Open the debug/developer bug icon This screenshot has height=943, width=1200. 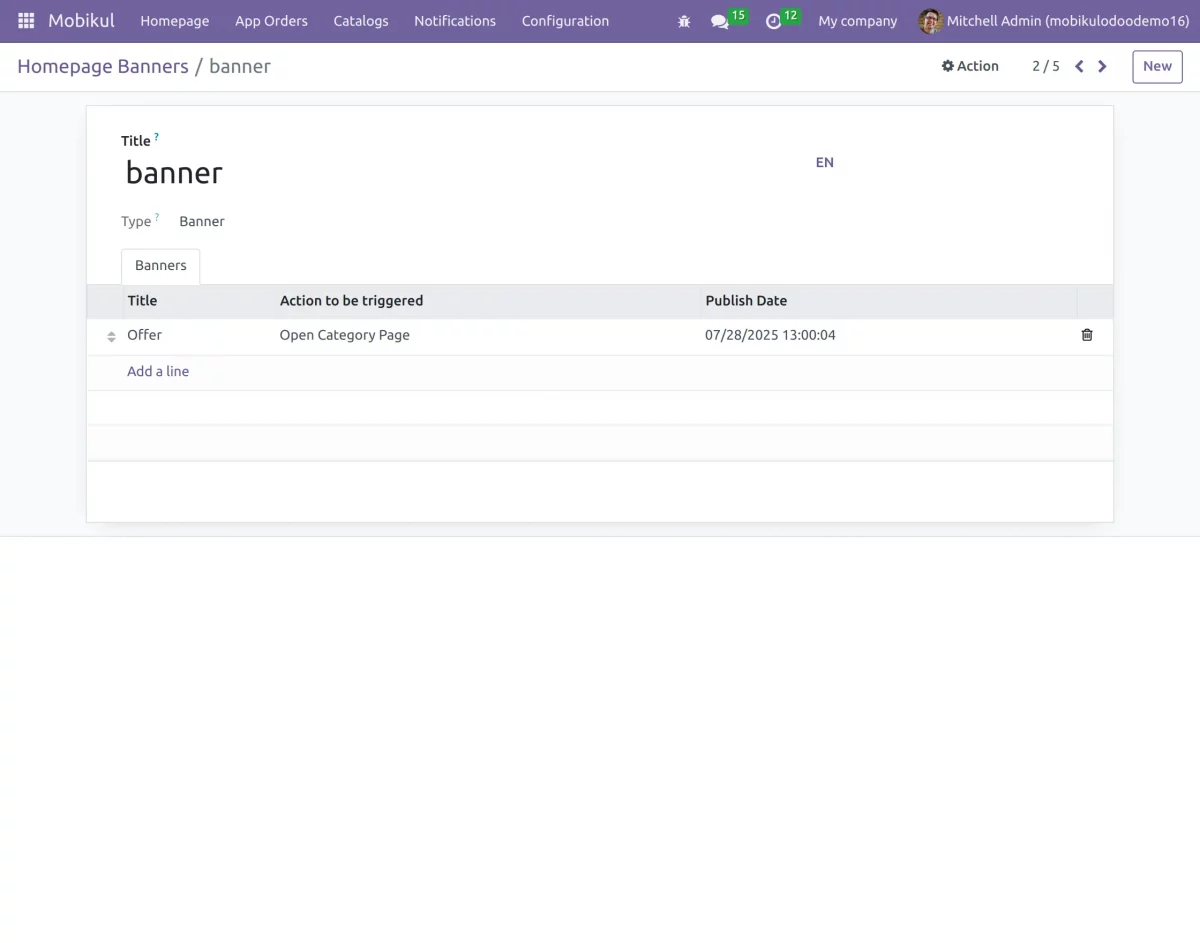click(684, 20)
